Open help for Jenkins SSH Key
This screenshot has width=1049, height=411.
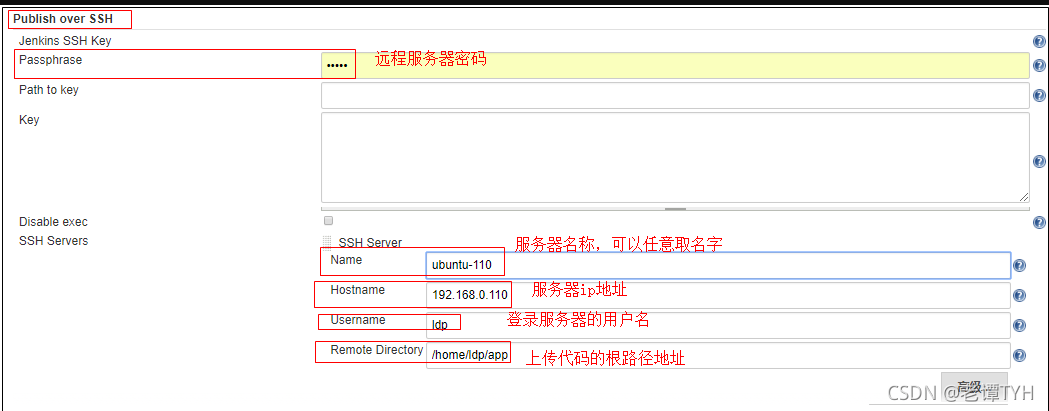pos(1039,42)
